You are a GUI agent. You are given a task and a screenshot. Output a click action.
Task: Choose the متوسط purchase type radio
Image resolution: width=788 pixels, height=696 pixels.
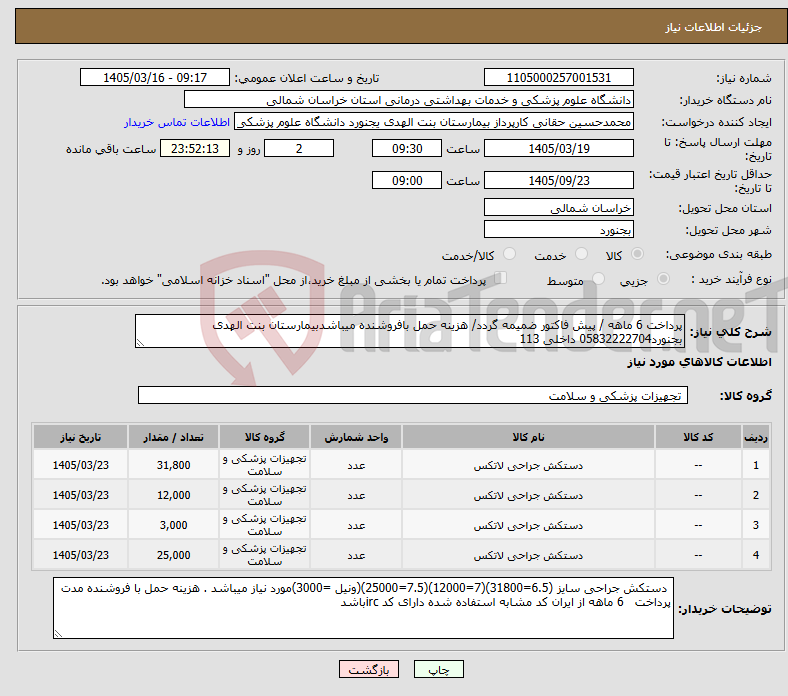point(598,278)
